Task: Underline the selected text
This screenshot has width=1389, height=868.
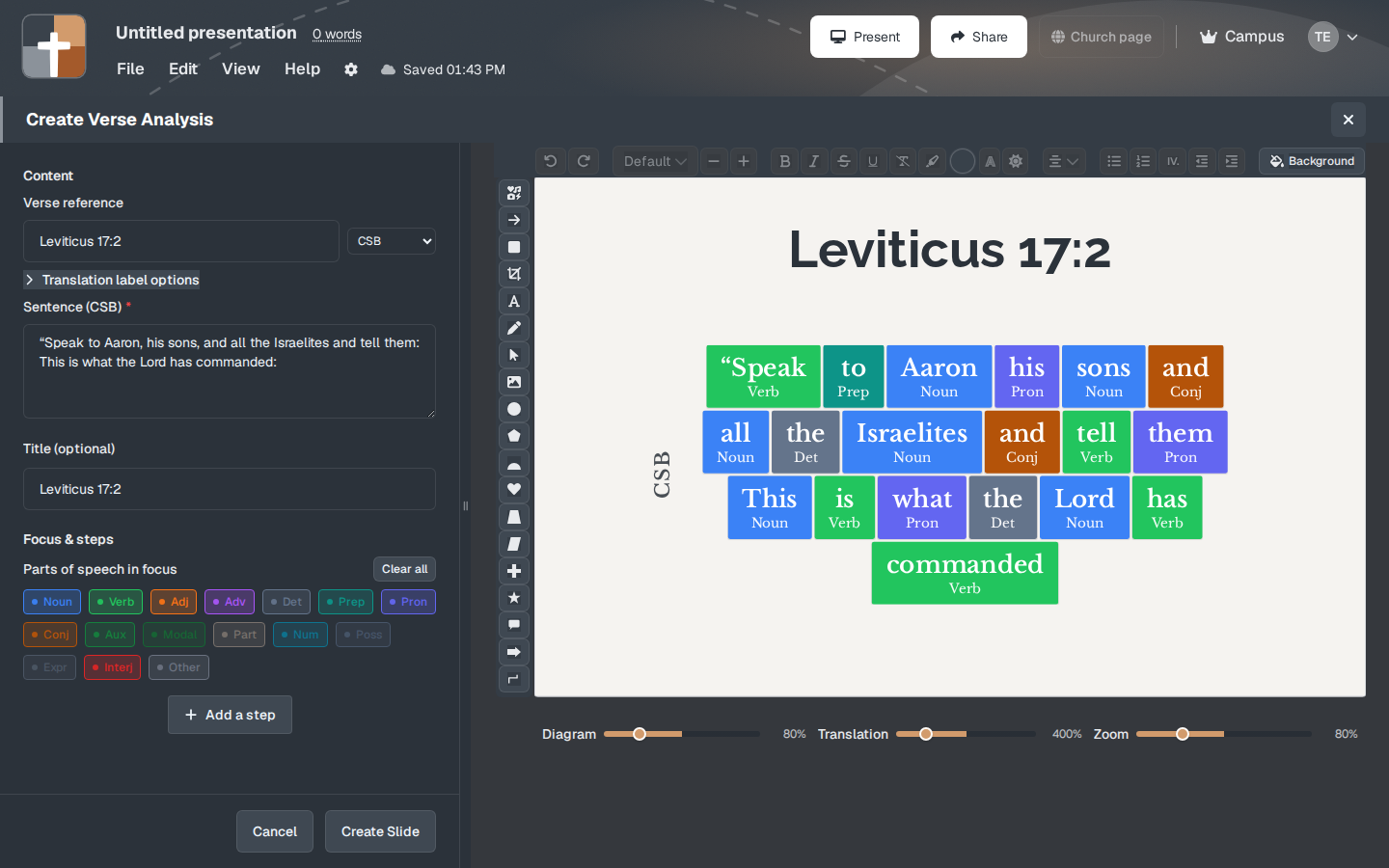Action: tap(873, 161)
